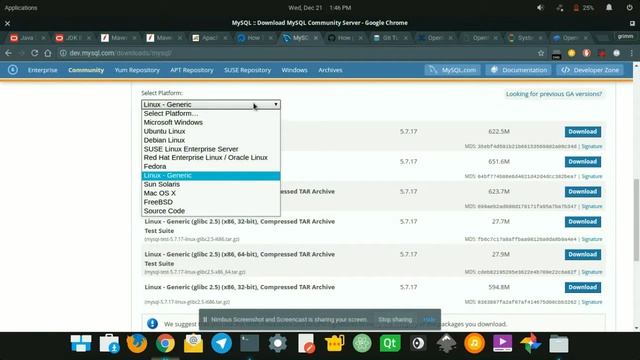Click the browser back arrow
The image size is (640, 360).
click(9, 53)
